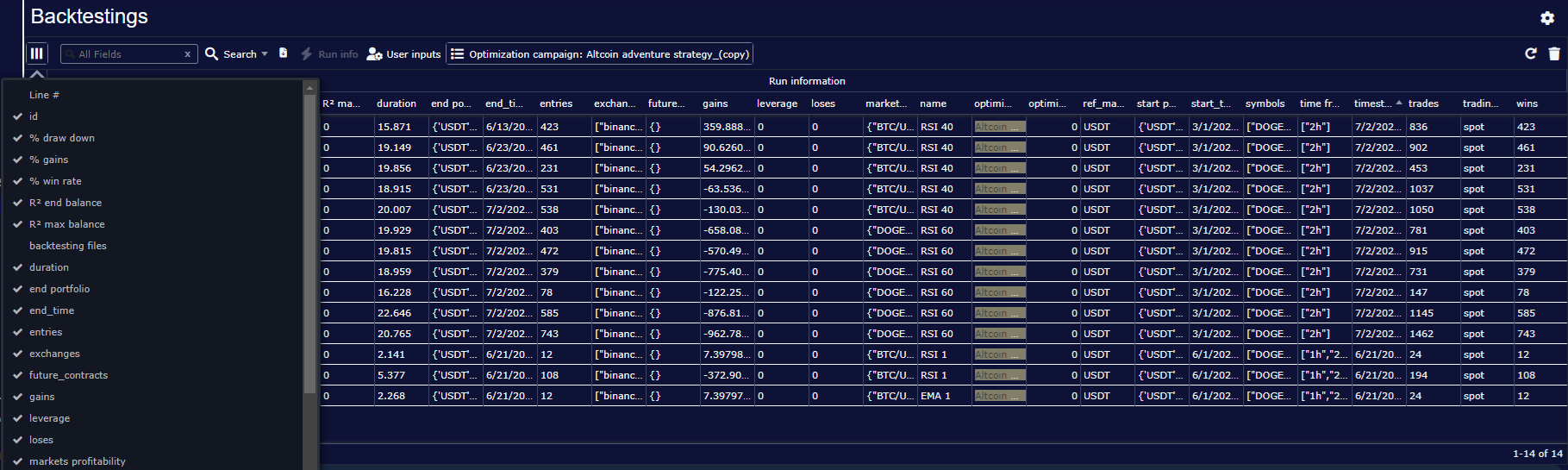Click the export file icon
The width and height of the screenshot is (1568, 470).
(283, 53)
